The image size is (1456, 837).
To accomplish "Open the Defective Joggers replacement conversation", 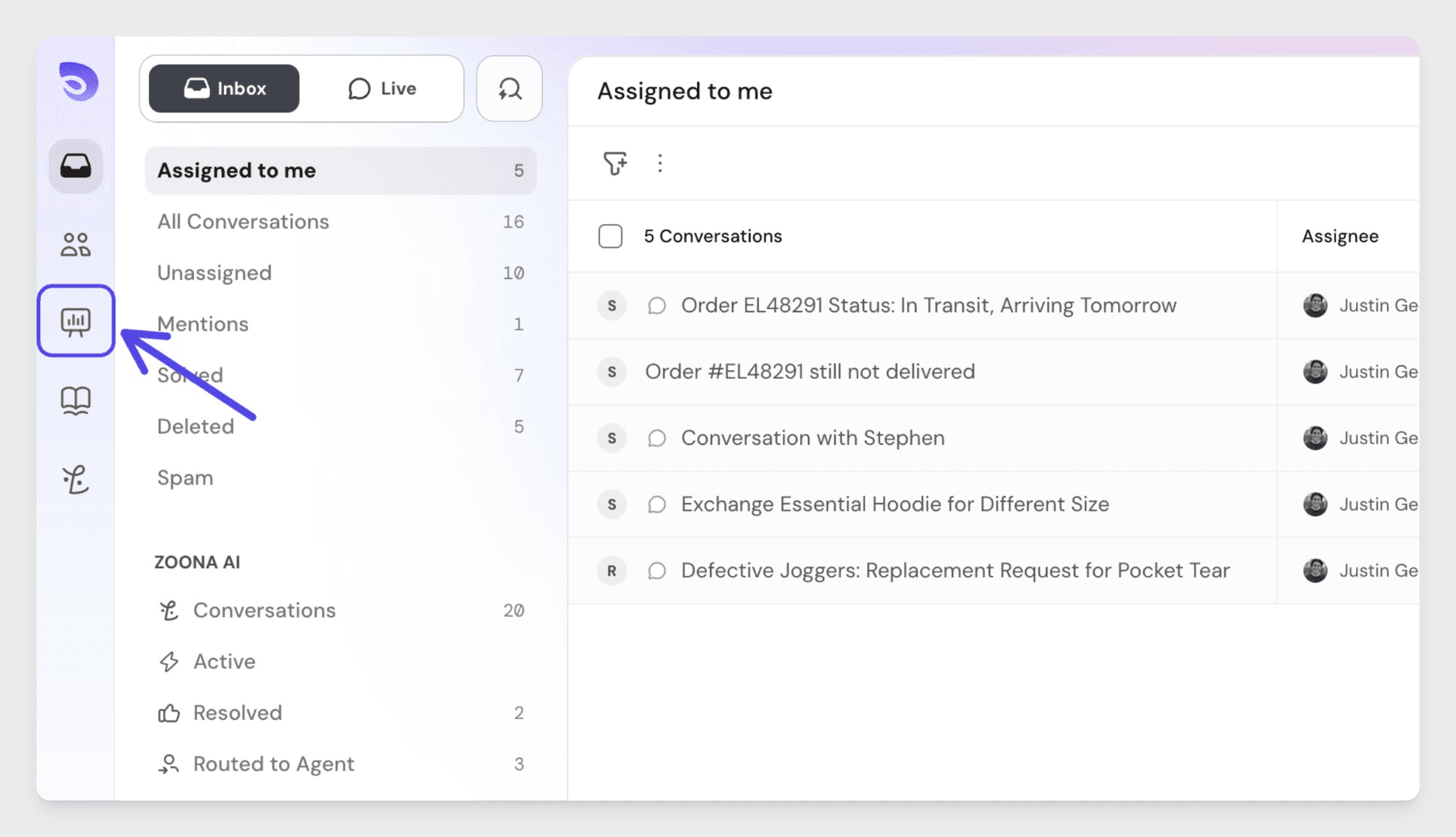I will (x=955, y=570).
